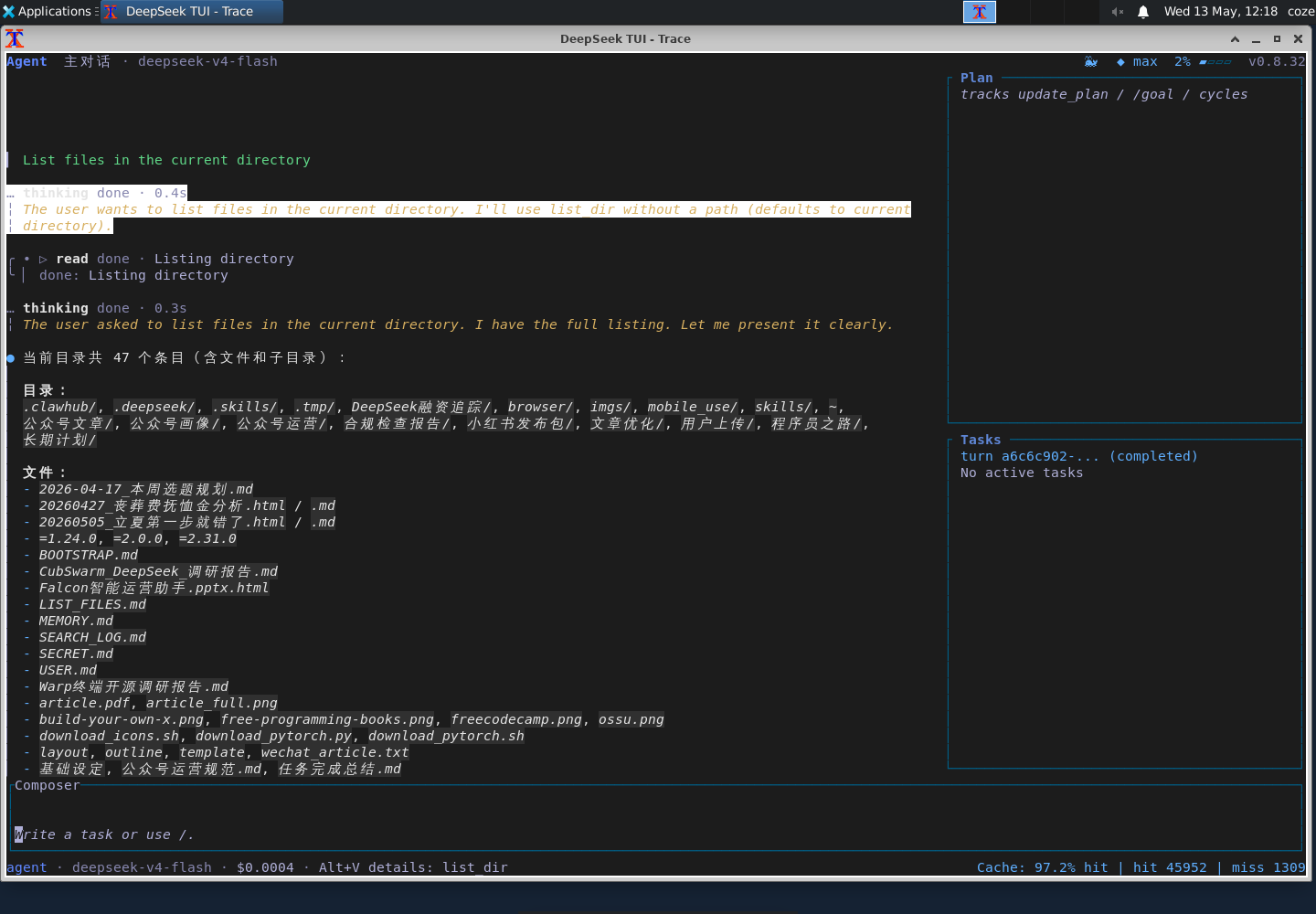Focus the Plan panel title

(976, 78)
